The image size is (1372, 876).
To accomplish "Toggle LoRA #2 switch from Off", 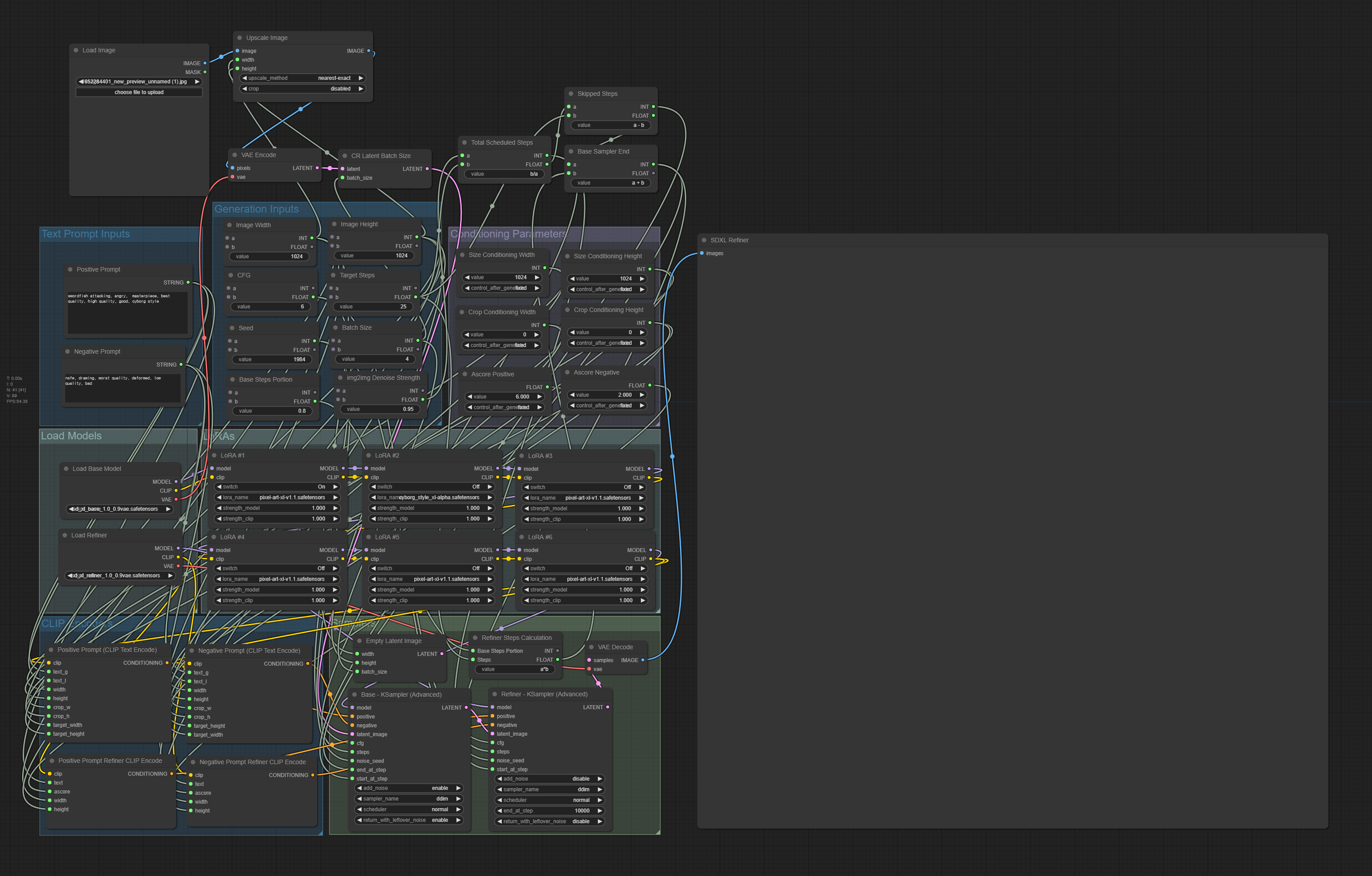I will pyautogui.click(x=431, y=487).
